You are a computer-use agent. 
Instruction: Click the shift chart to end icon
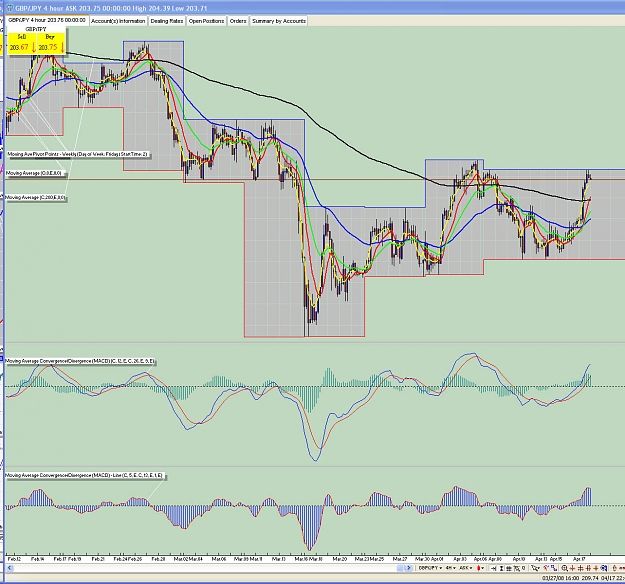point(493,568)
